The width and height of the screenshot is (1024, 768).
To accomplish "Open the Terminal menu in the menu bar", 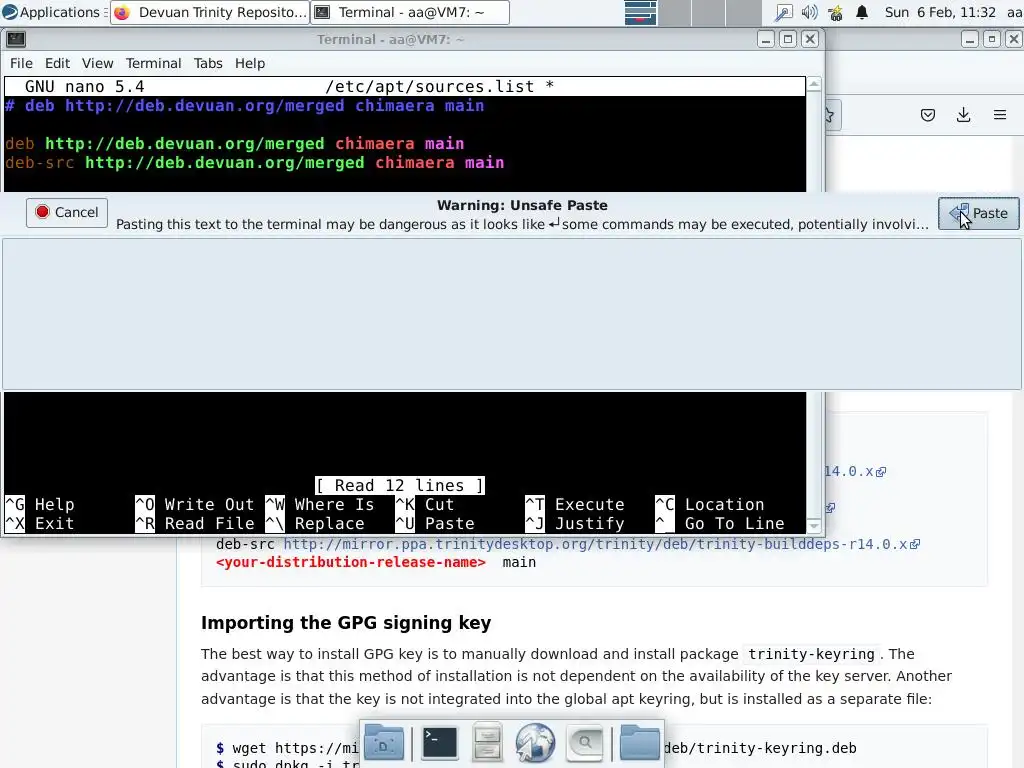I will tap(153, 63).
